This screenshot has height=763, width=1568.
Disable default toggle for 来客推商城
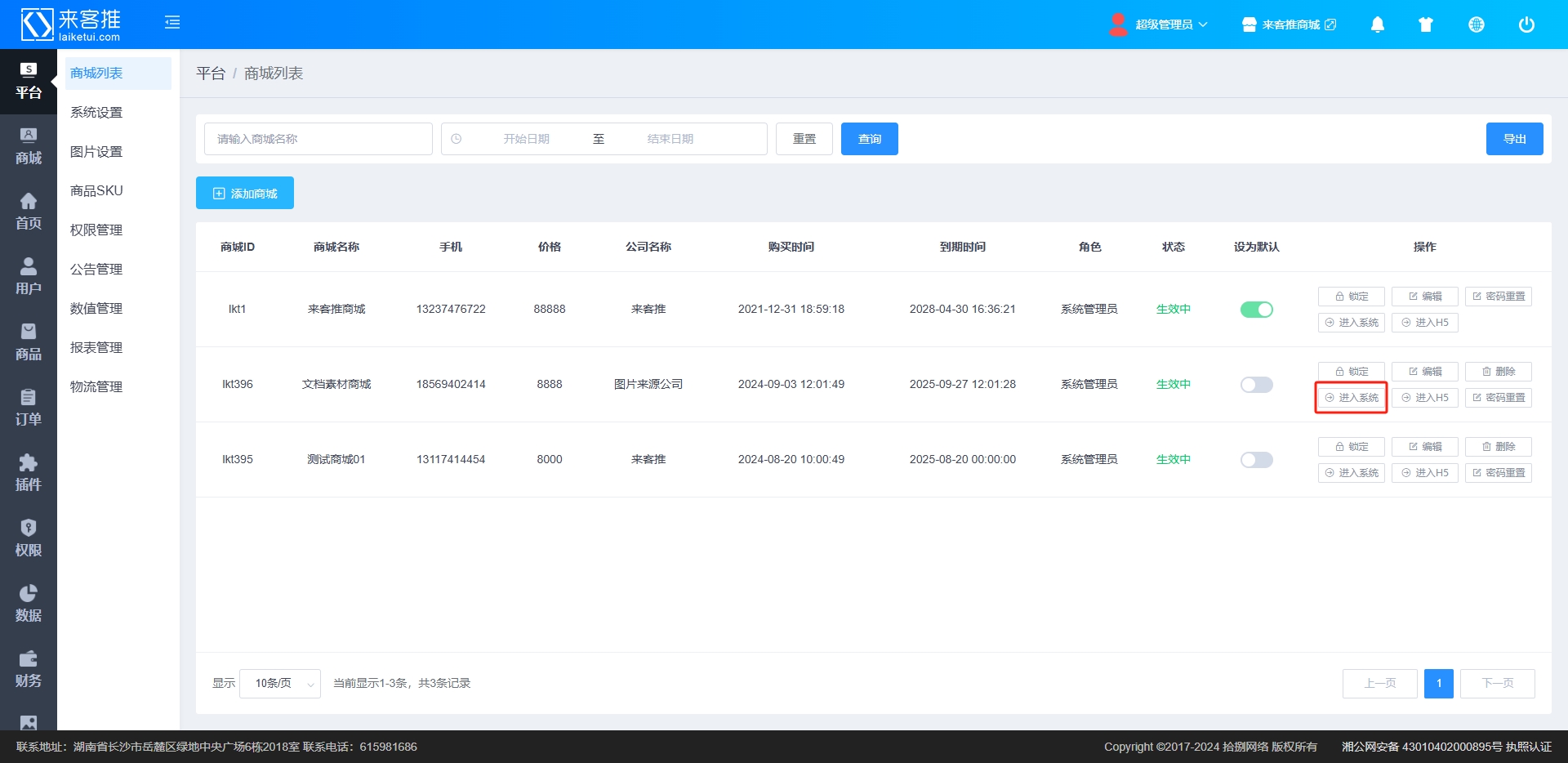1256,310
